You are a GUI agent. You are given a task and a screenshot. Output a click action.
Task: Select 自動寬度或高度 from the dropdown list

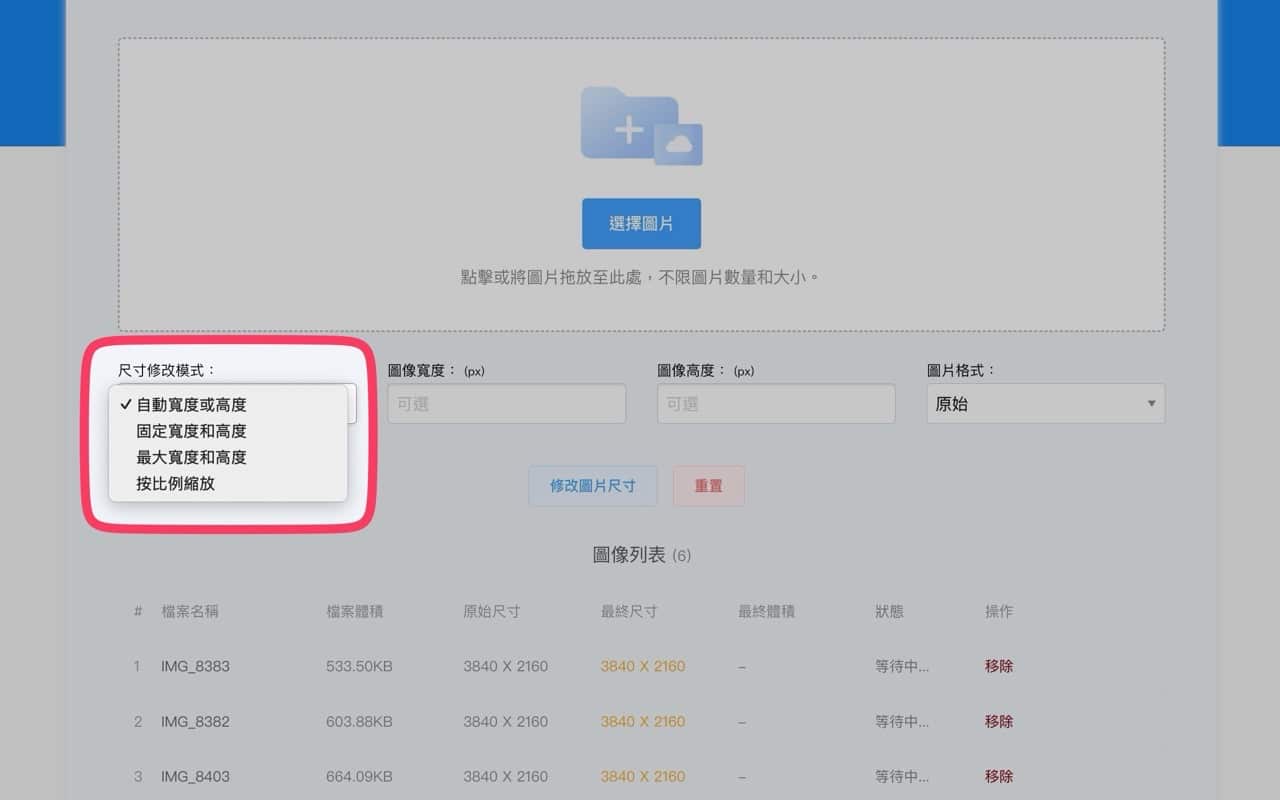tap(191, 405)
